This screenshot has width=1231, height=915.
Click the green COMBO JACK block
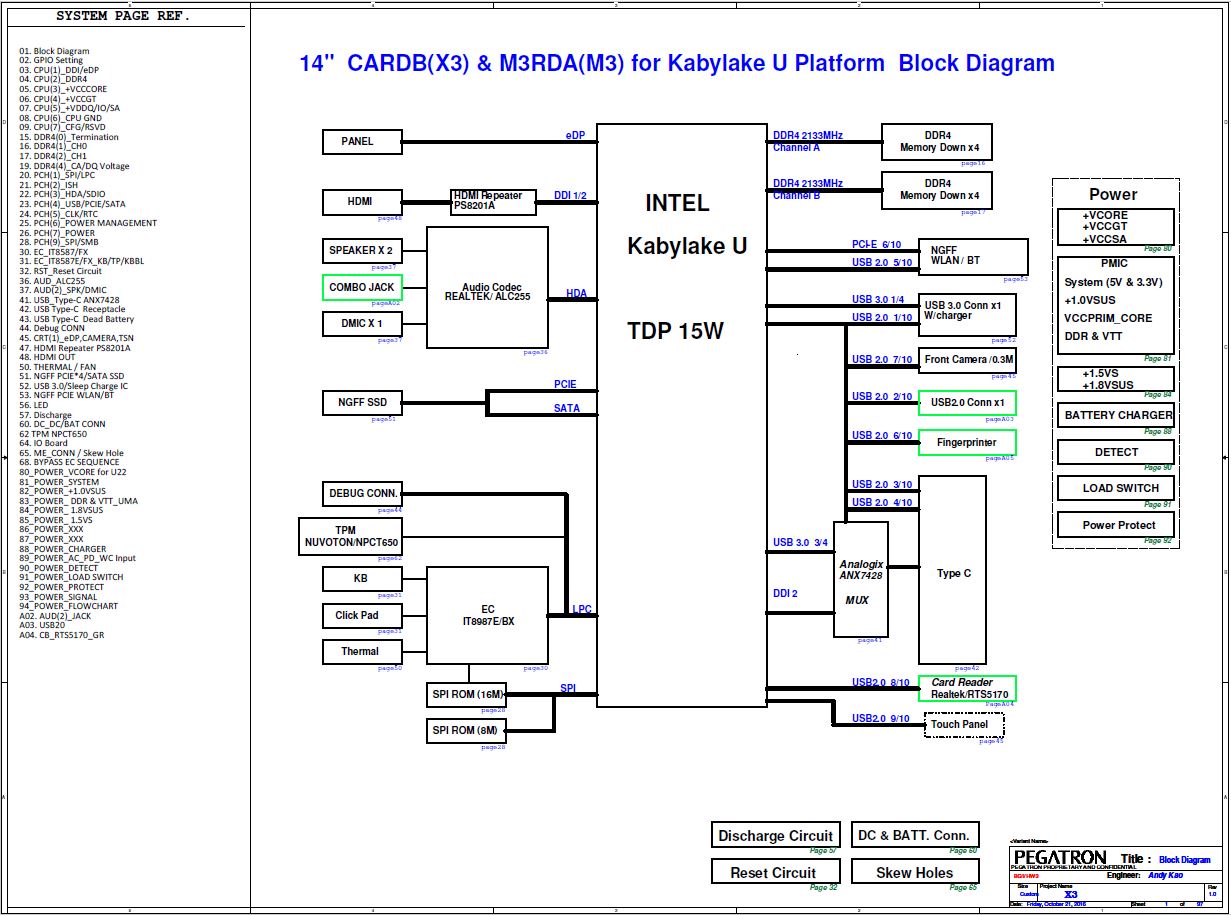coord(362,287)
